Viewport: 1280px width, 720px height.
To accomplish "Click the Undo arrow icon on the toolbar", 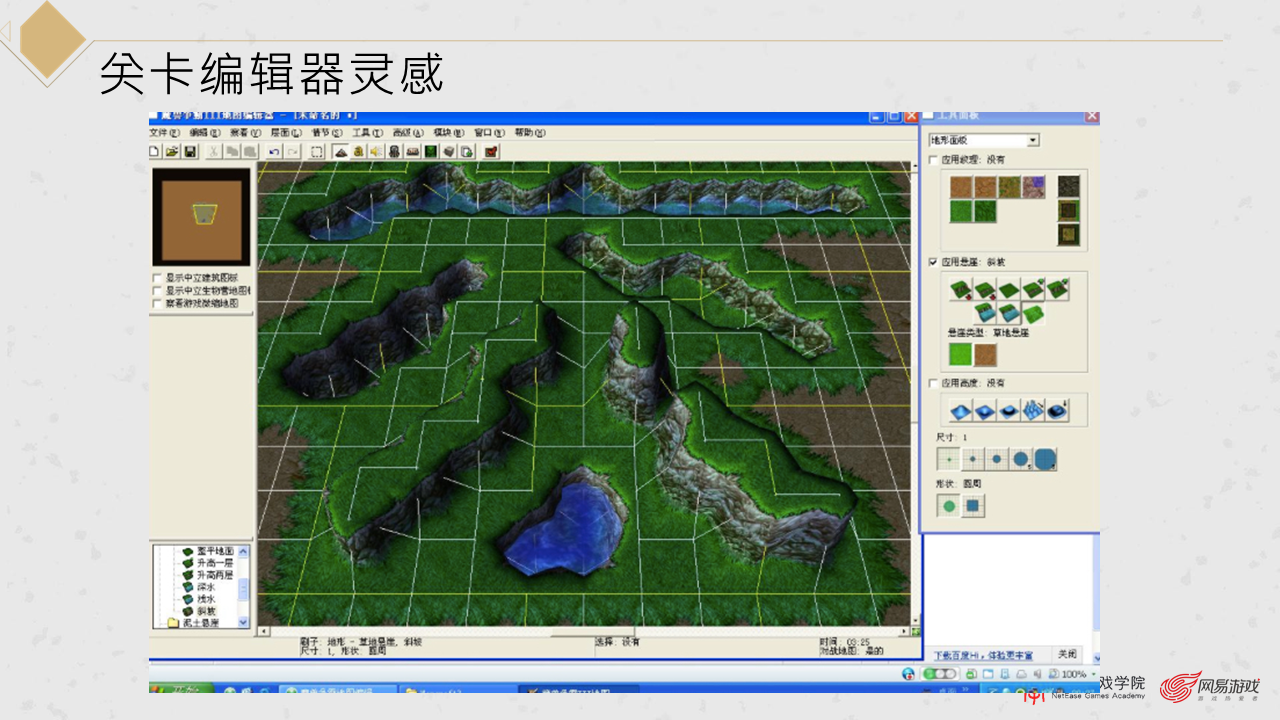I will point(274,150).
